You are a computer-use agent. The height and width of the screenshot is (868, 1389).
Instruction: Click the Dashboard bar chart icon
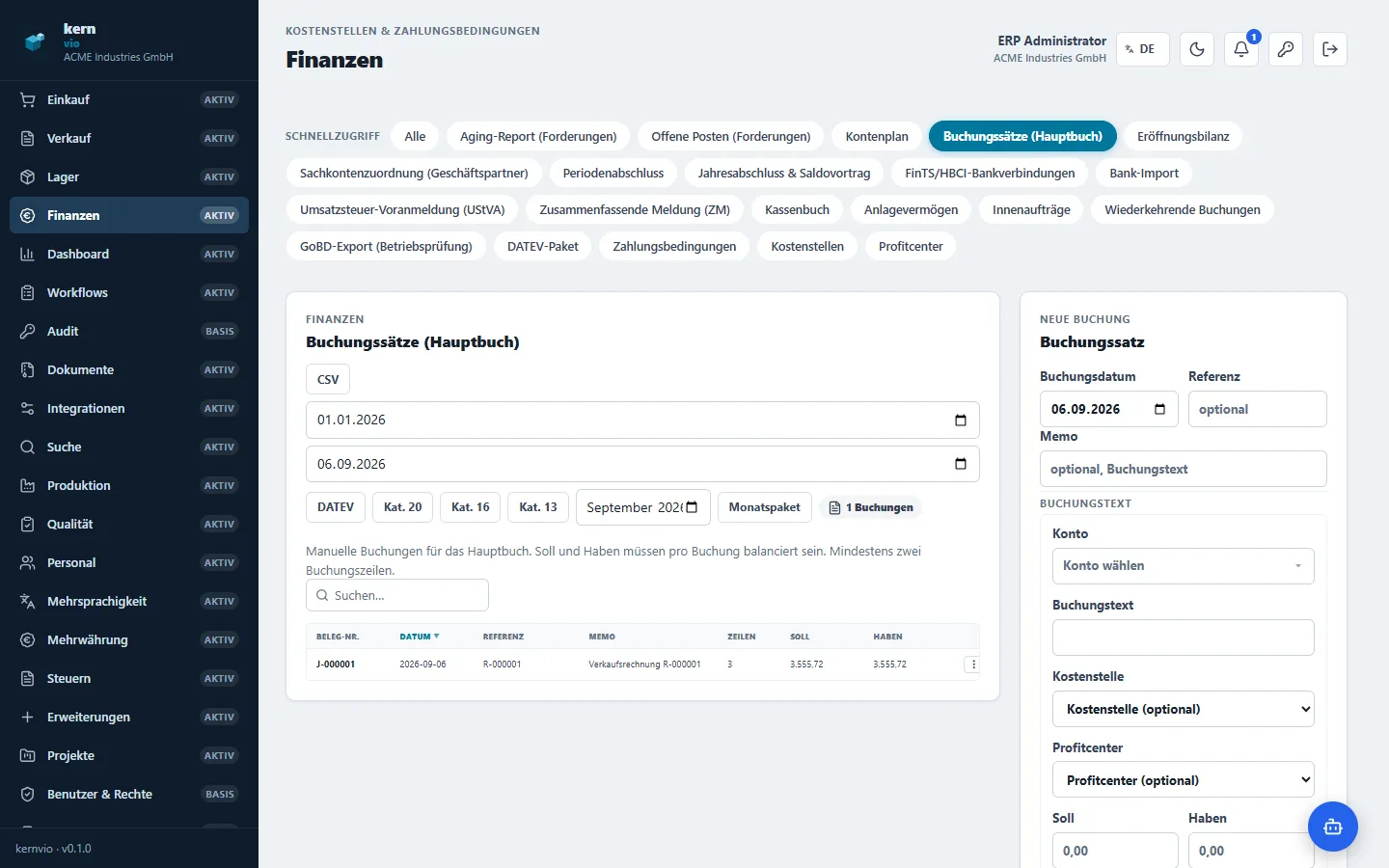pyautogui.click(x=28, y=254)
